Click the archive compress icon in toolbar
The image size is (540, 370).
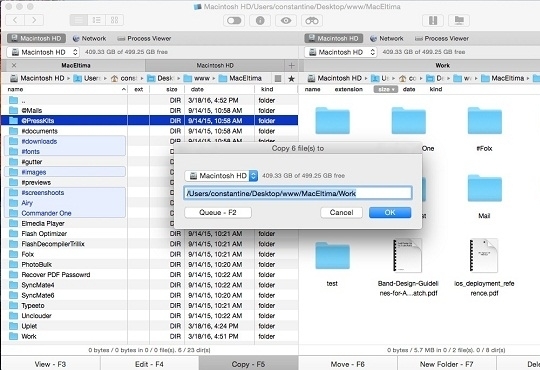433,21
